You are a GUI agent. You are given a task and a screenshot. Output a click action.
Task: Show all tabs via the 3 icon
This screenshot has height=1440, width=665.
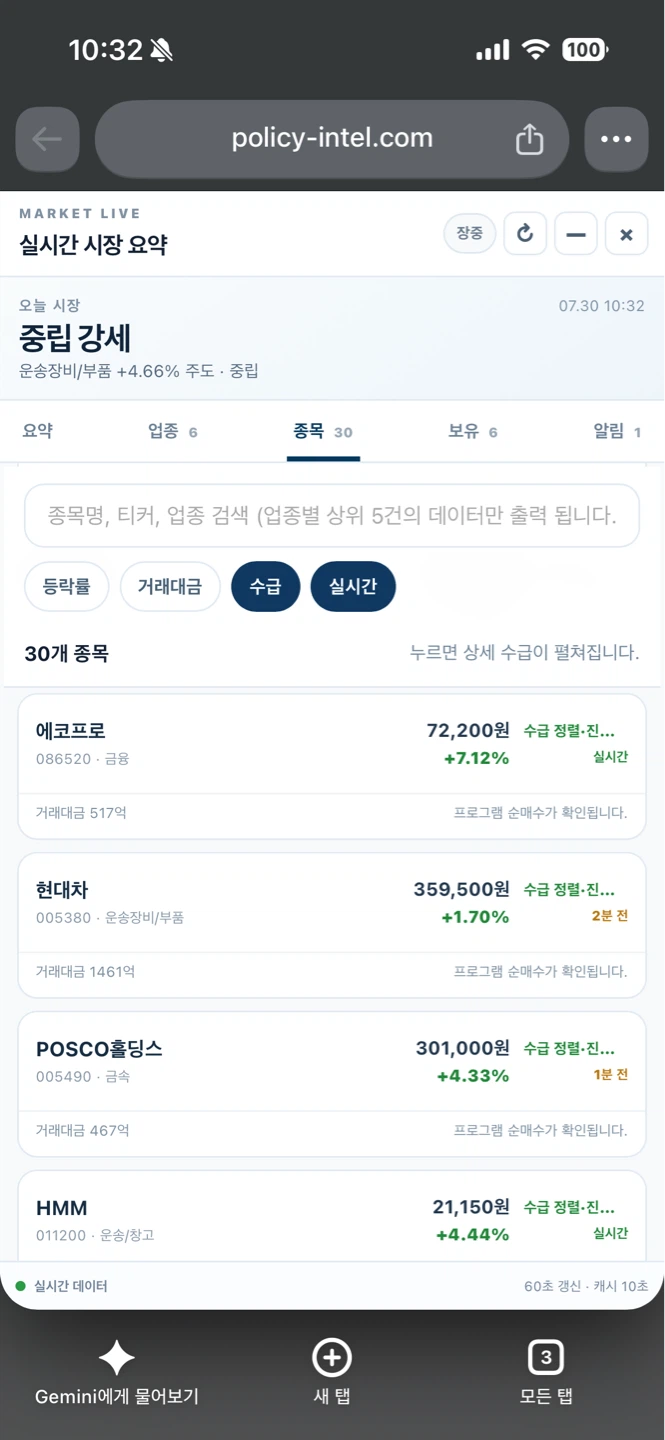coord(546,1357)
